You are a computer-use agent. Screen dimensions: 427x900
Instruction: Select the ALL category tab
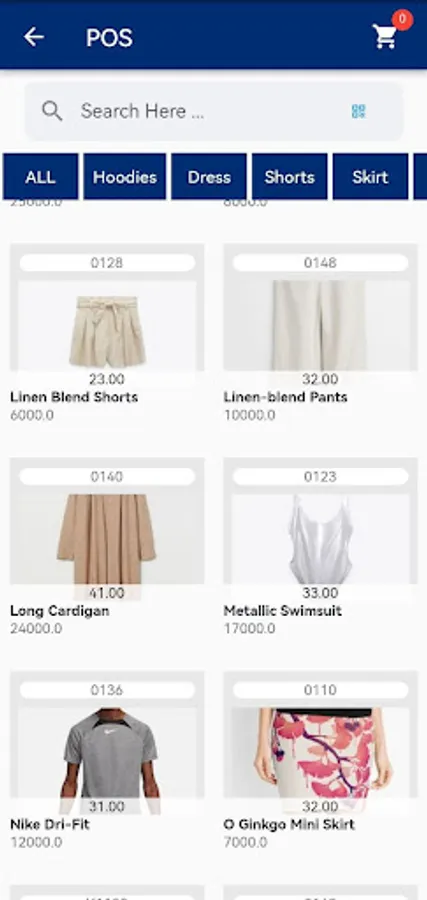(x=40, y=177)
